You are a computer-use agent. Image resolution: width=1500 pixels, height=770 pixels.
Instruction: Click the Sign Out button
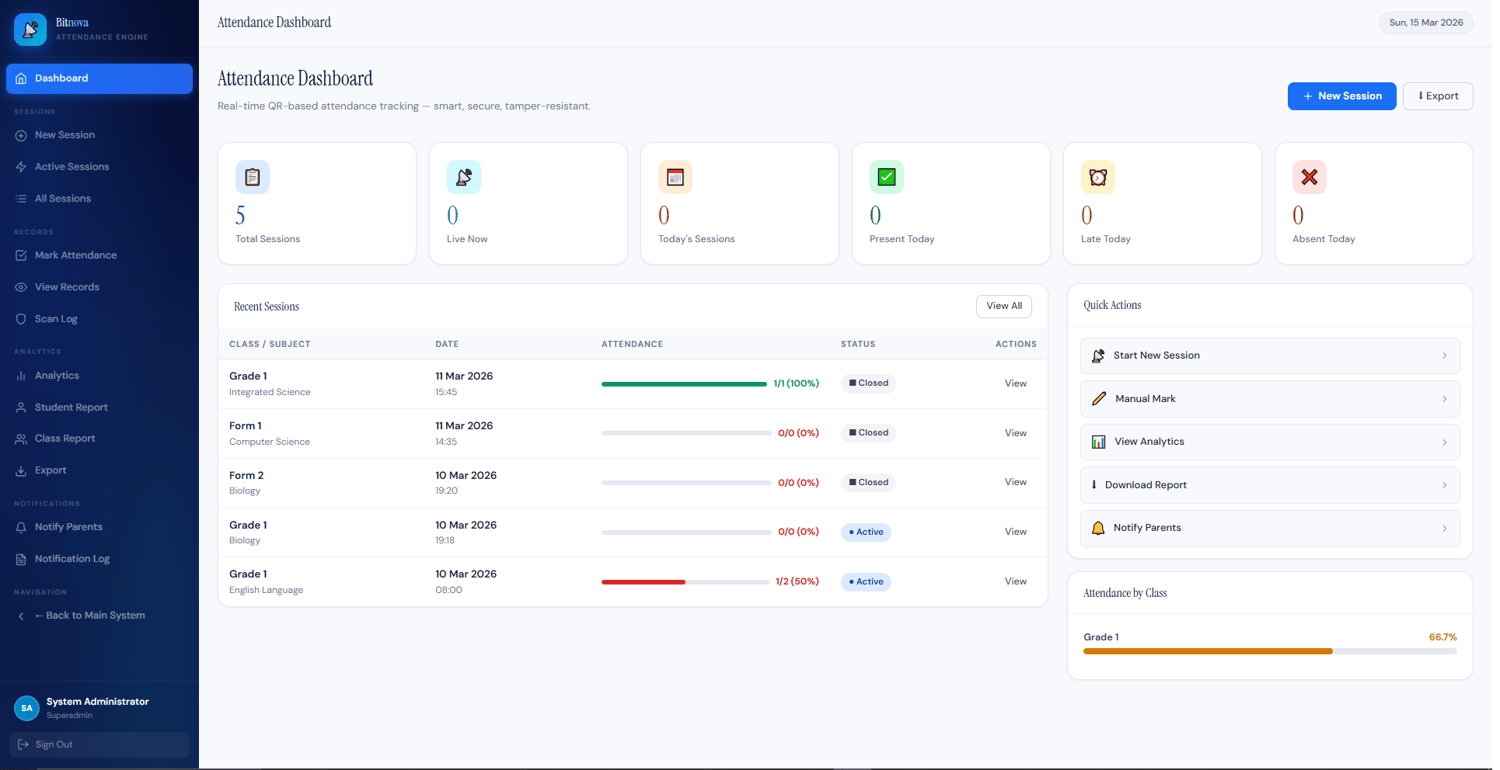coord(99,745)
